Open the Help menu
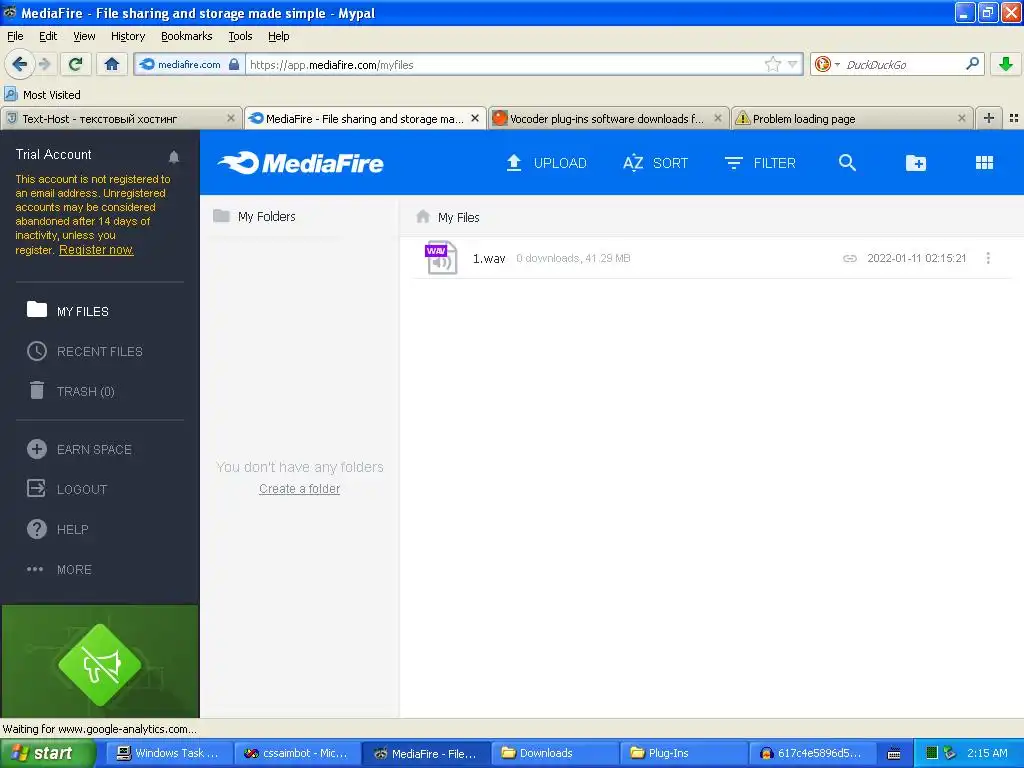This screenshot has width=1024, height=768. (x=278, y=36)
